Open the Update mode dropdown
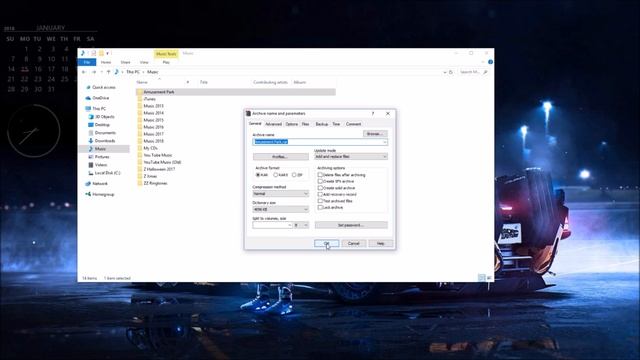Viewport: 640px width, 360px height. point(351,157)
